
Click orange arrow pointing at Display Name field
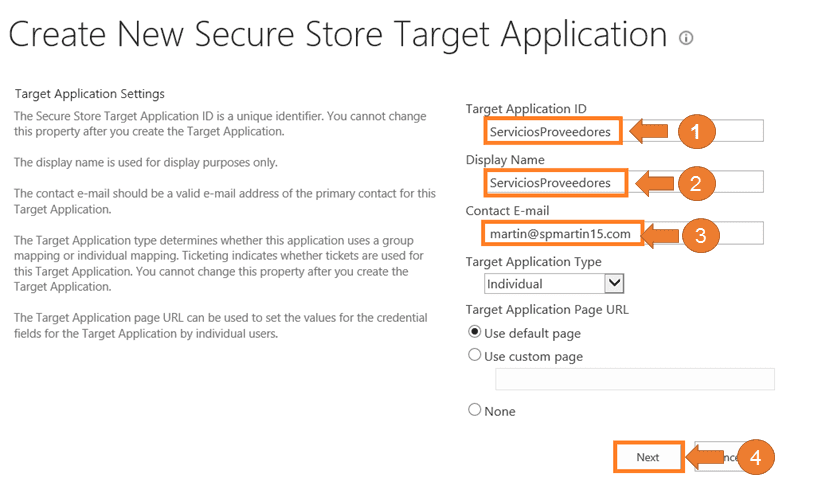[655, 183]
